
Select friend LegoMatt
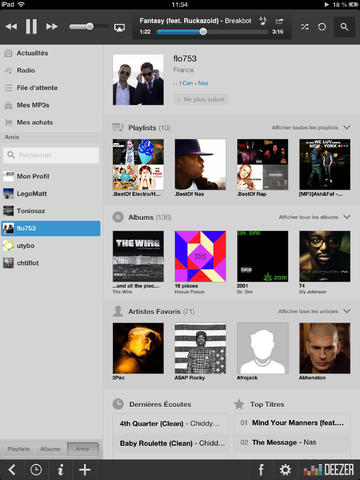tap(51, 194)
